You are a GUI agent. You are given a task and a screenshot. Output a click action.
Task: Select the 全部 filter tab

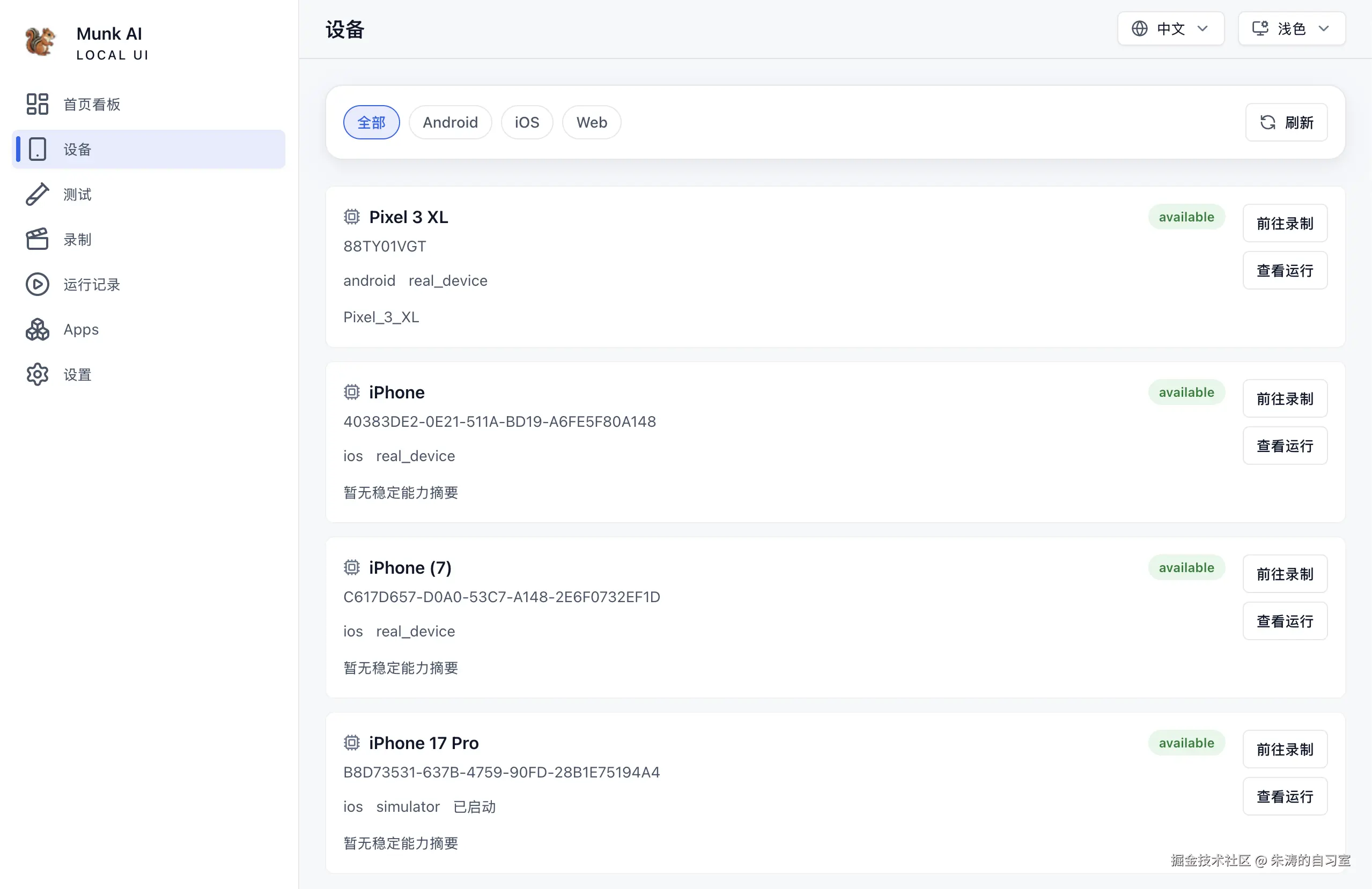(x=371, y=122)
